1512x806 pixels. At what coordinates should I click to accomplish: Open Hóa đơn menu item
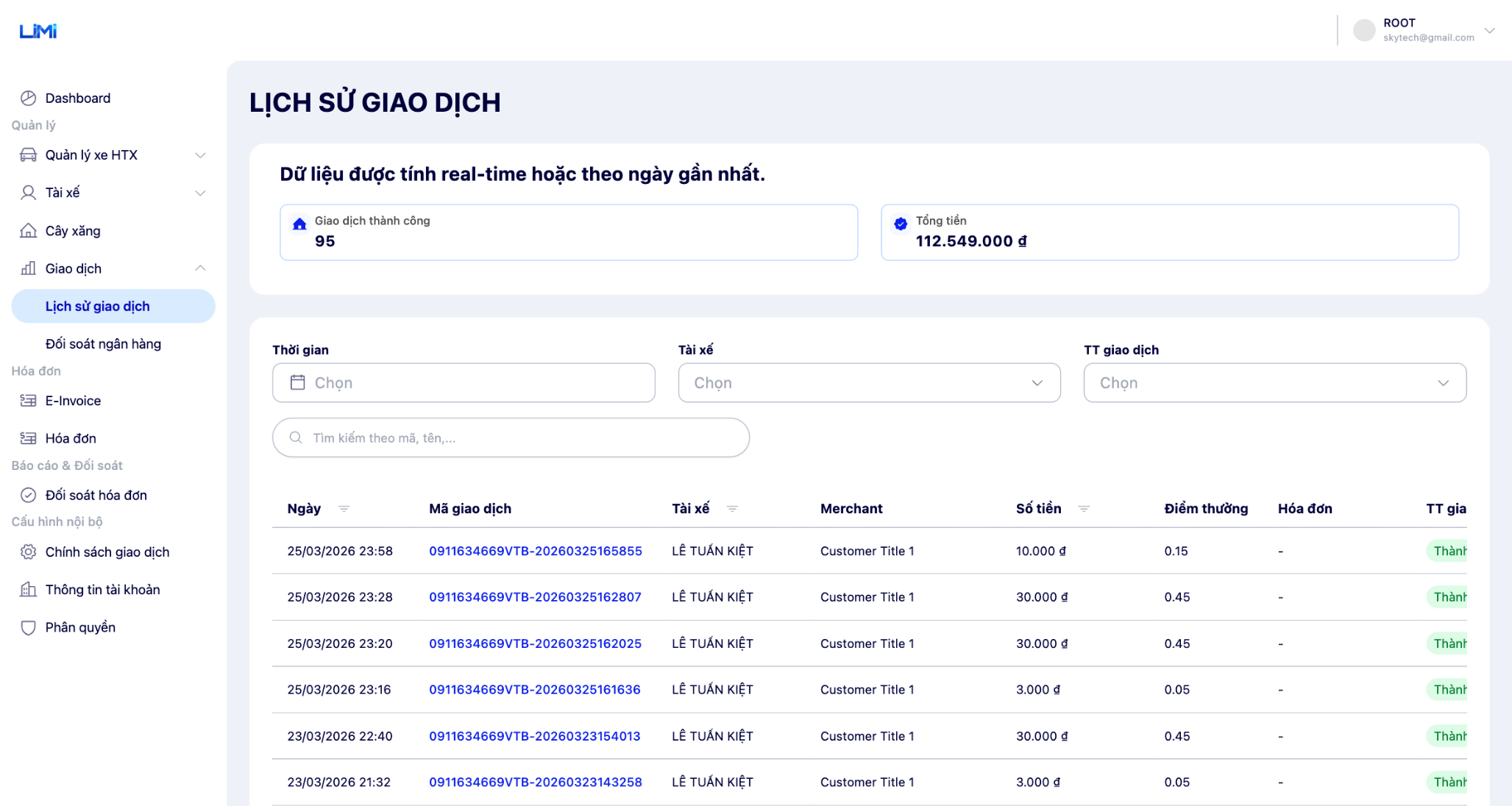(x=113, y=438)
